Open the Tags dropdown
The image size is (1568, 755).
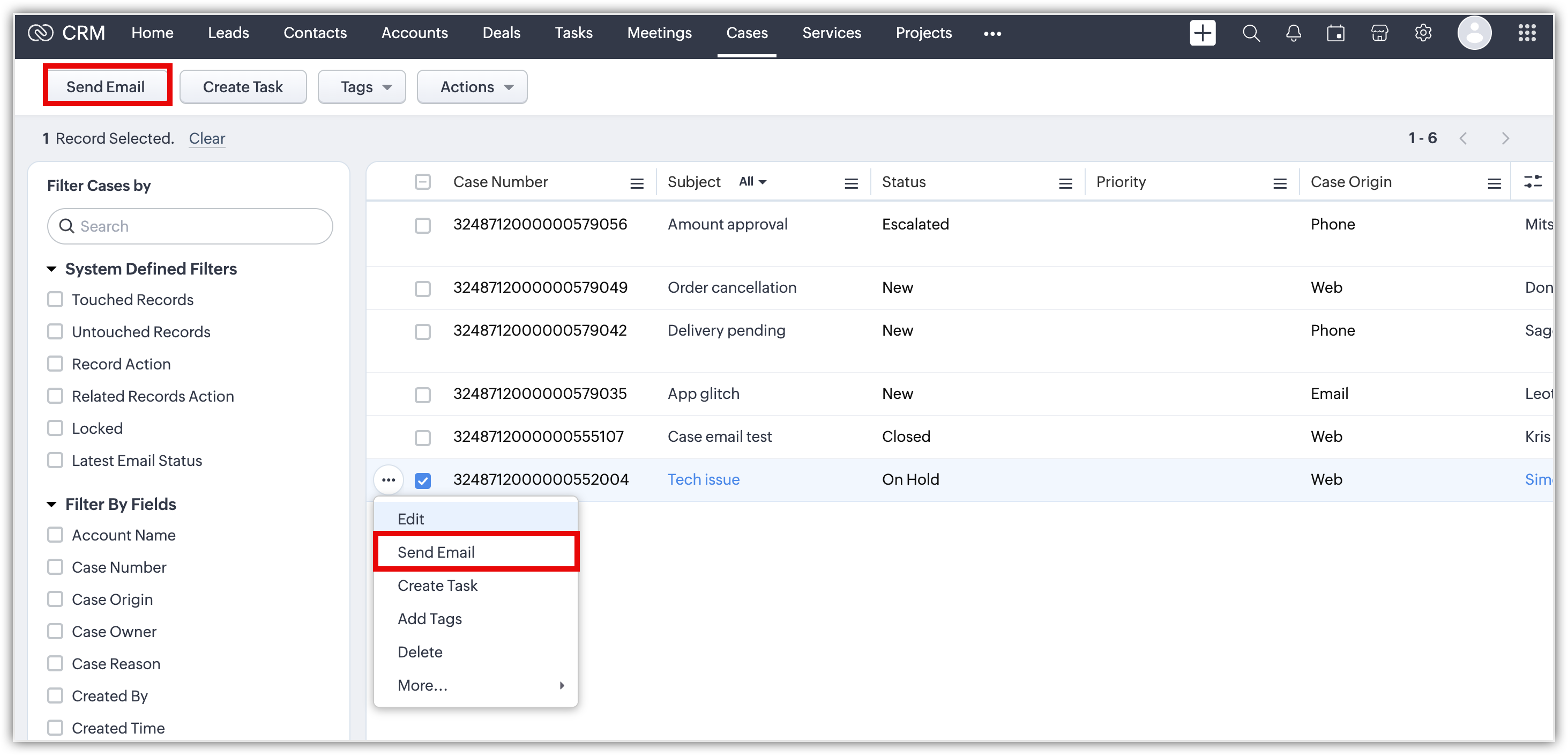[362, 87]
